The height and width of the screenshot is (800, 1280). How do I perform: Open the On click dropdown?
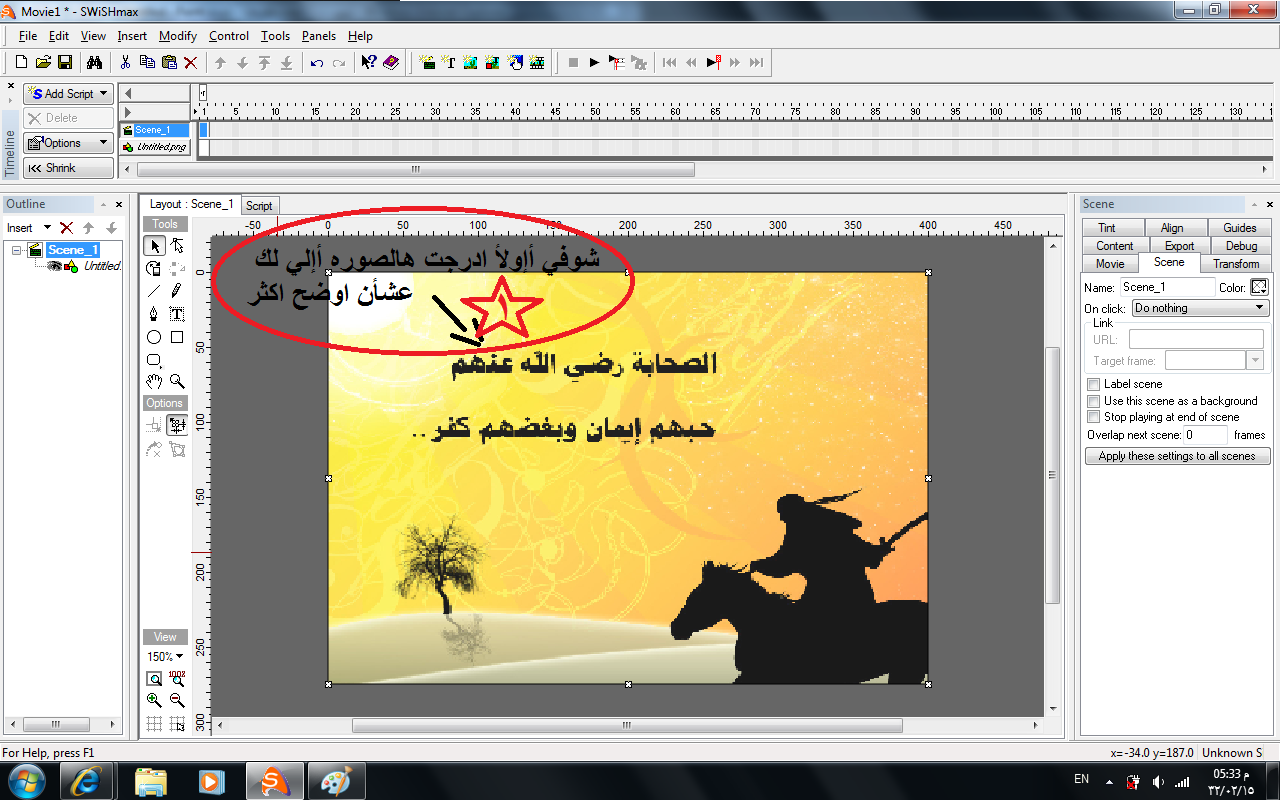[1200, 308]
